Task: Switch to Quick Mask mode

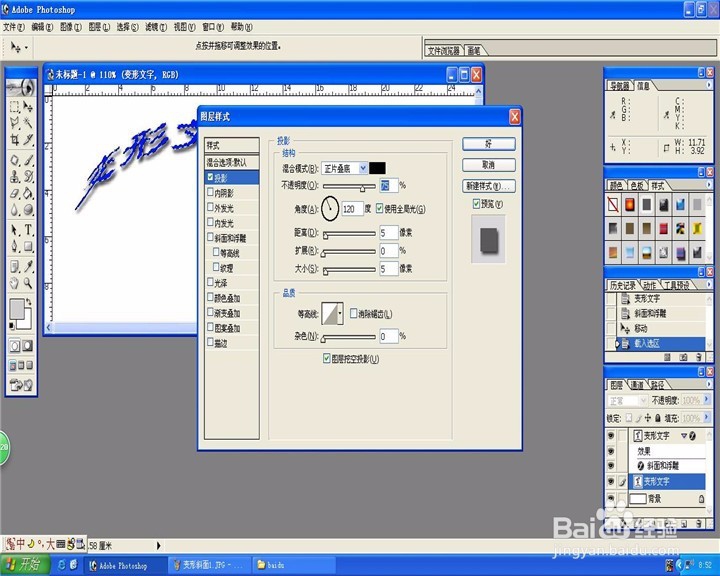Action: click(28, 346)
